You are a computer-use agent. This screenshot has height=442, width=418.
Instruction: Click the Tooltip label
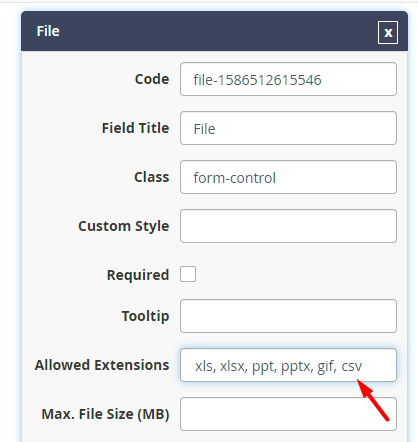[145, 316]
